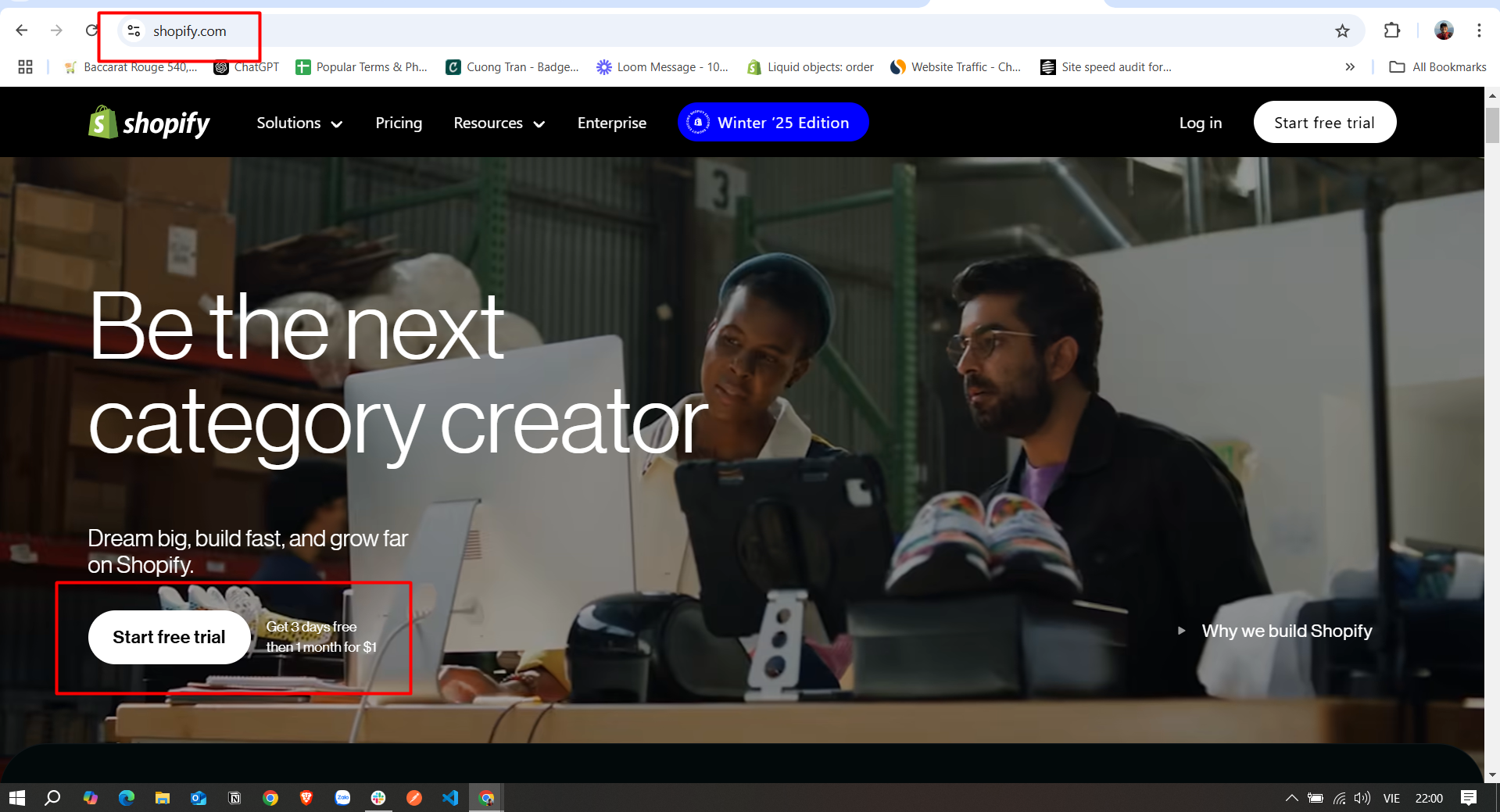
Task: Click the hero Start free trial button
Action: pyautogui.click(x=169, y=637)
